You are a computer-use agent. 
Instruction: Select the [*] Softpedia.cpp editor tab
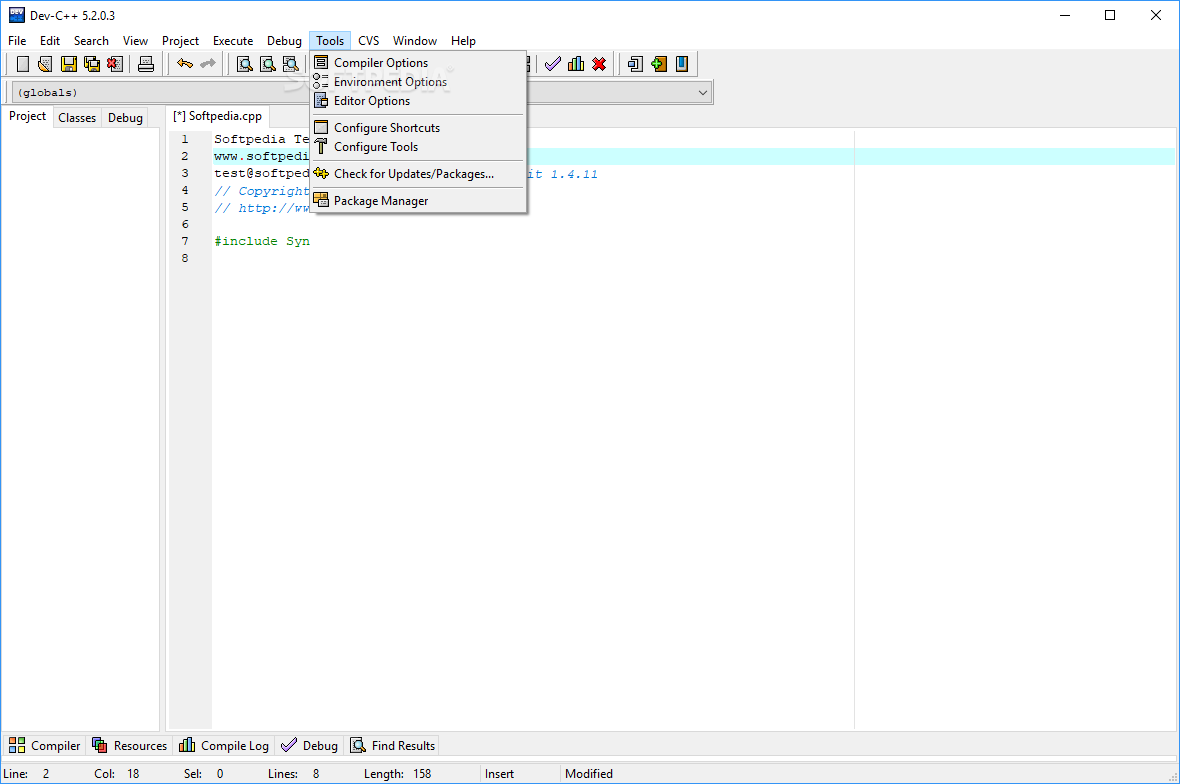tap(217, 116)
